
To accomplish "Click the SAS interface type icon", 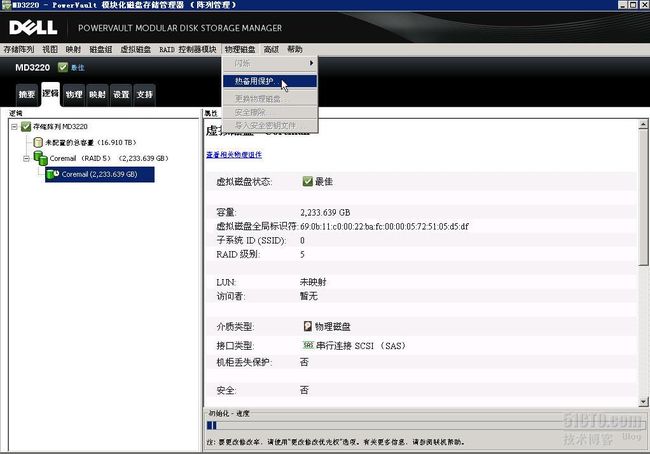I will tap(308, 345).
